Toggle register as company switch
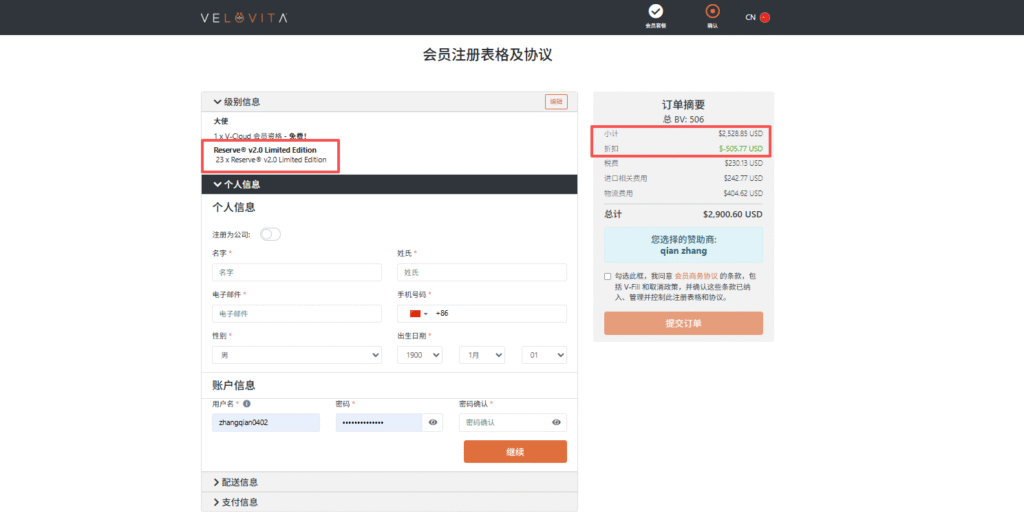1024x520 pixels. [x=270, y=235]
